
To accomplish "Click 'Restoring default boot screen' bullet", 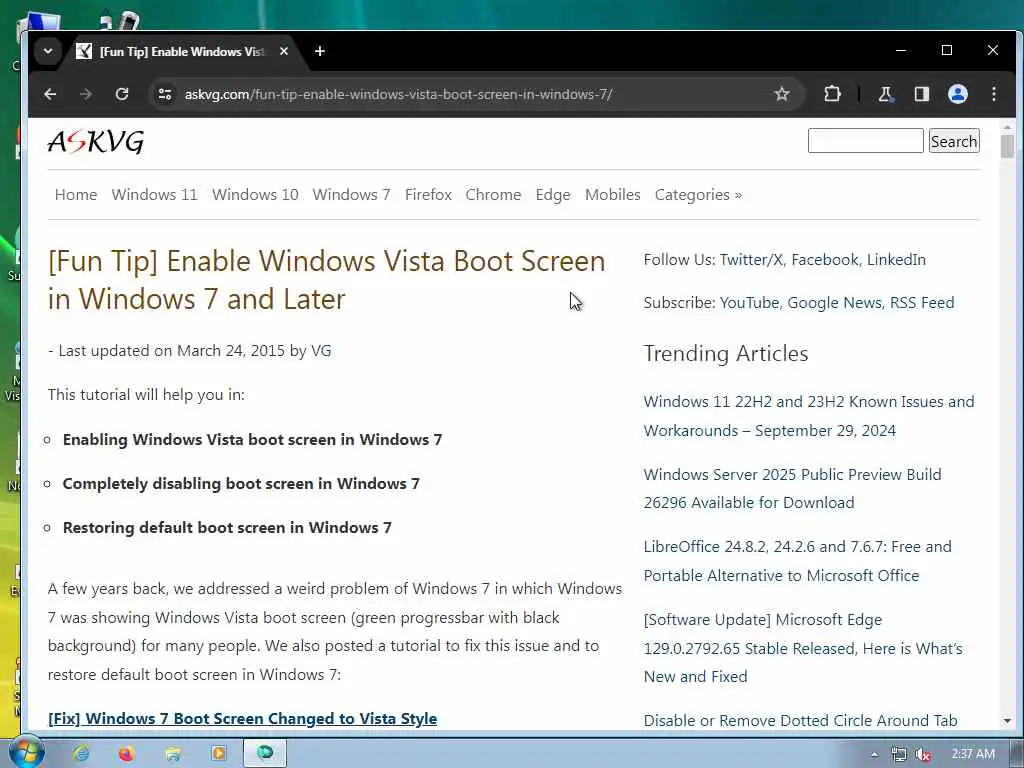I will click(227, 528).
